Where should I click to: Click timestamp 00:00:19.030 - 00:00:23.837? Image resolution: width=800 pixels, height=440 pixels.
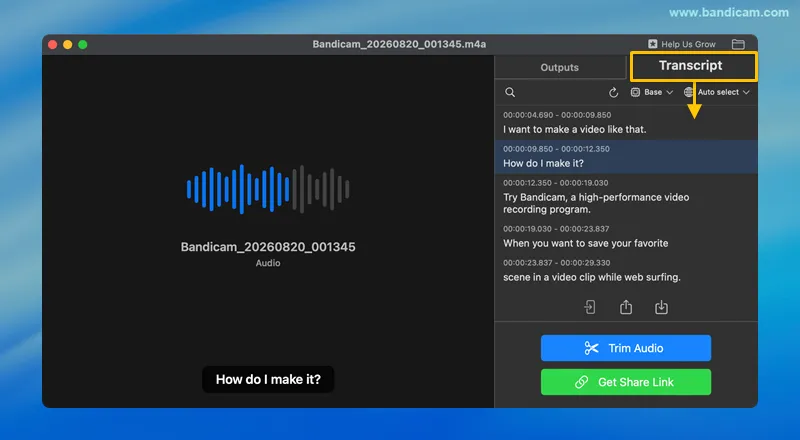click(556, 229)
